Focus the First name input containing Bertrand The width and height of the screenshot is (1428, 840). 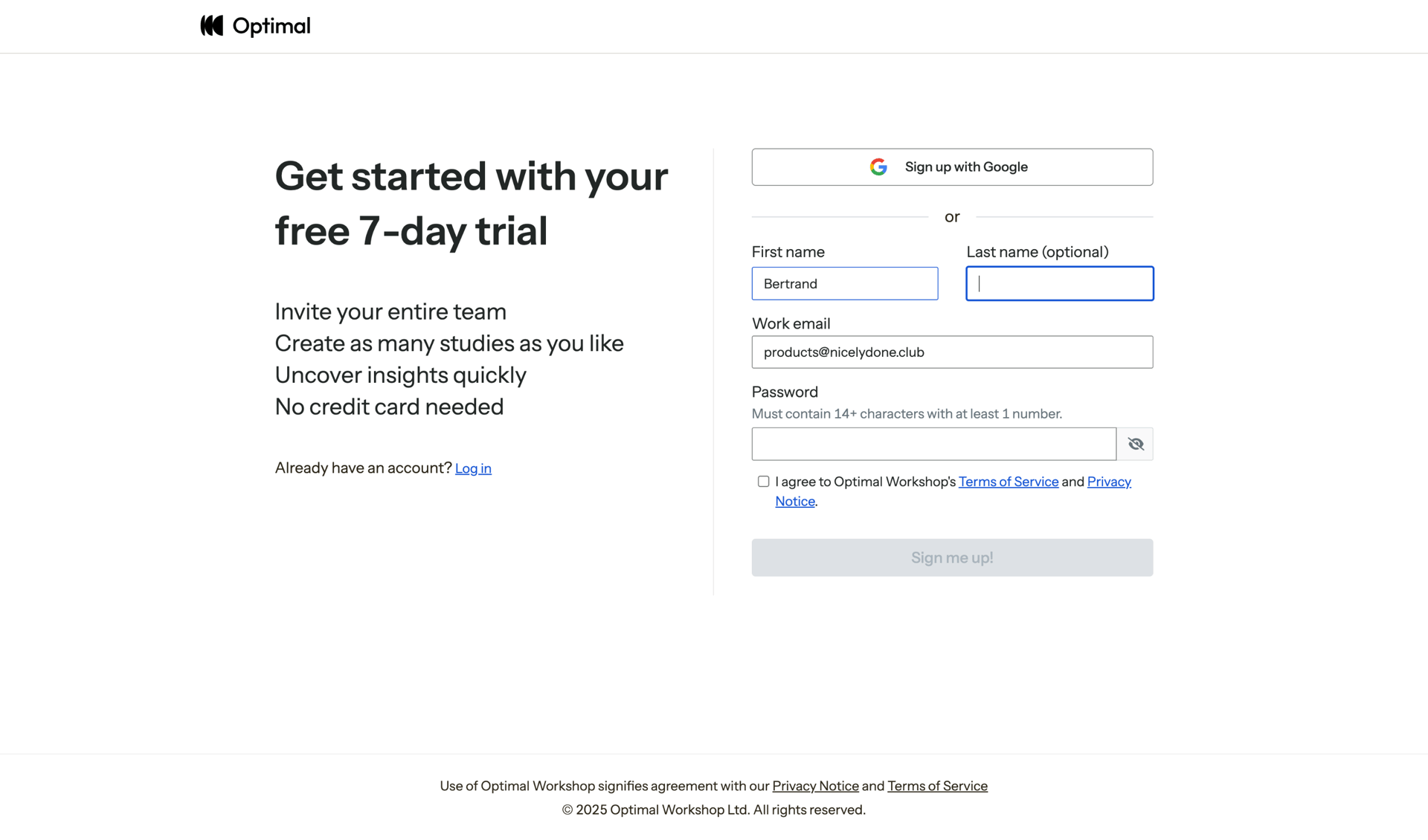(844, 284)
